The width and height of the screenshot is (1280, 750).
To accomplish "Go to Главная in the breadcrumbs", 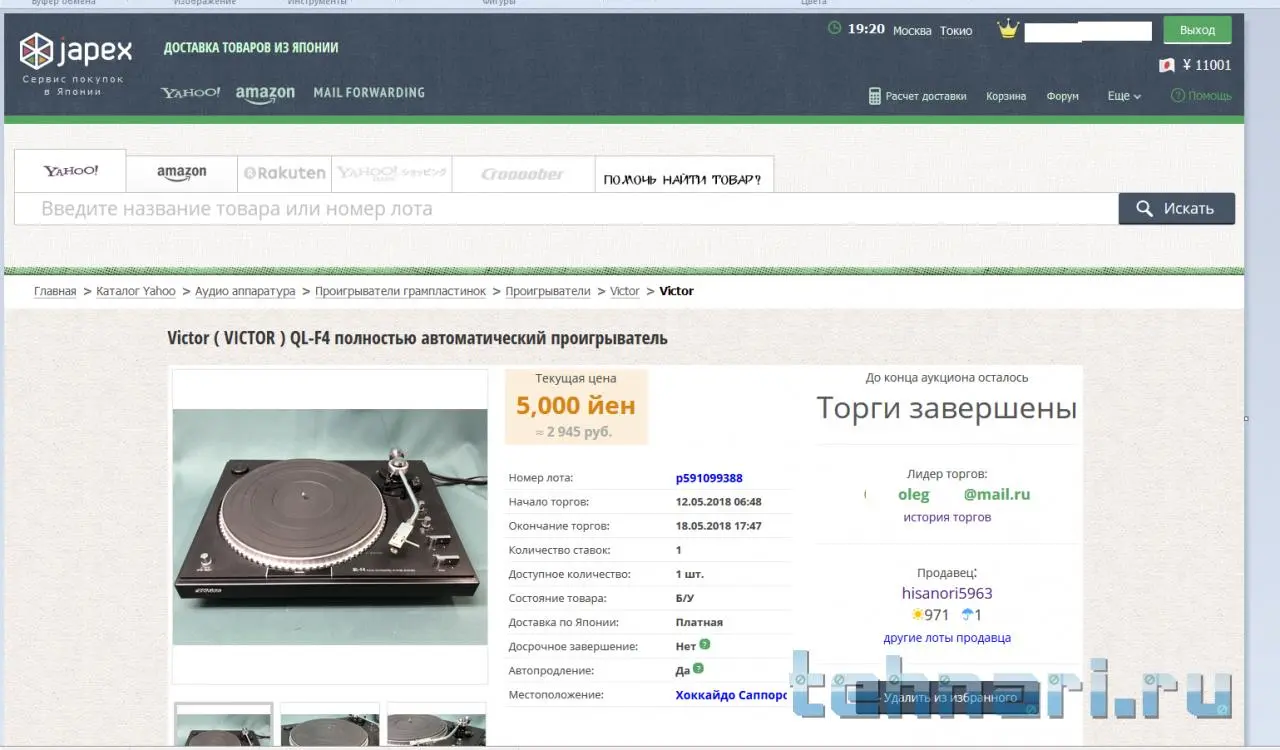I will [x=55, y=291].
